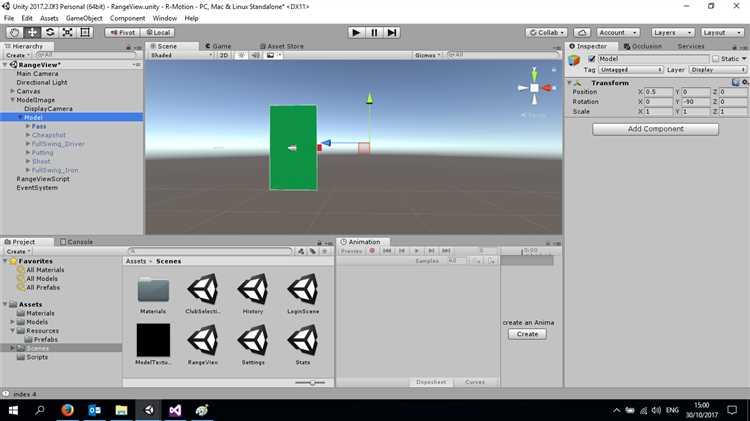Viewport: 750px width, 421px height.
Task: Click the animation record button
Action: (372, 251)
